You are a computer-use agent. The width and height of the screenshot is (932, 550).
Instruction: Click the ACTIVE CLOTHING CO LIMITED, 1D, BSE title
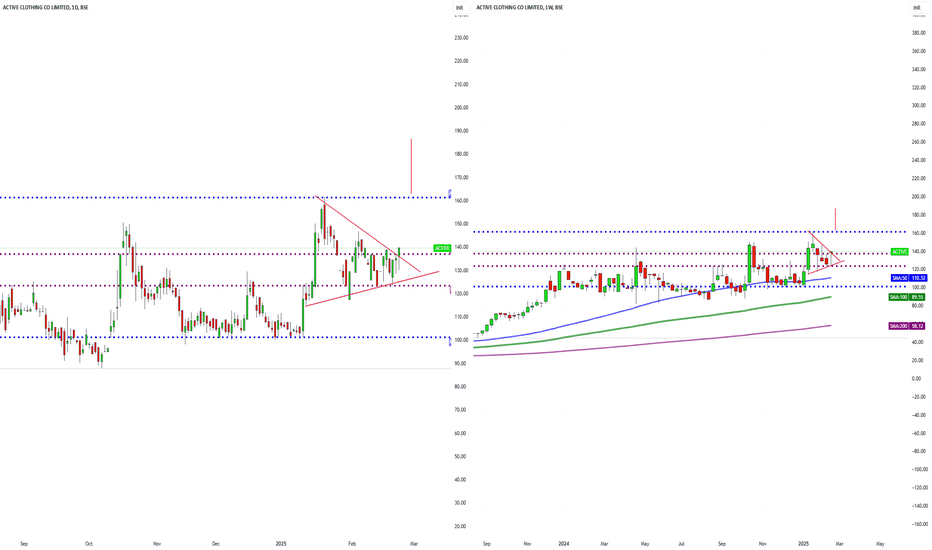click(x=45, y=8)
